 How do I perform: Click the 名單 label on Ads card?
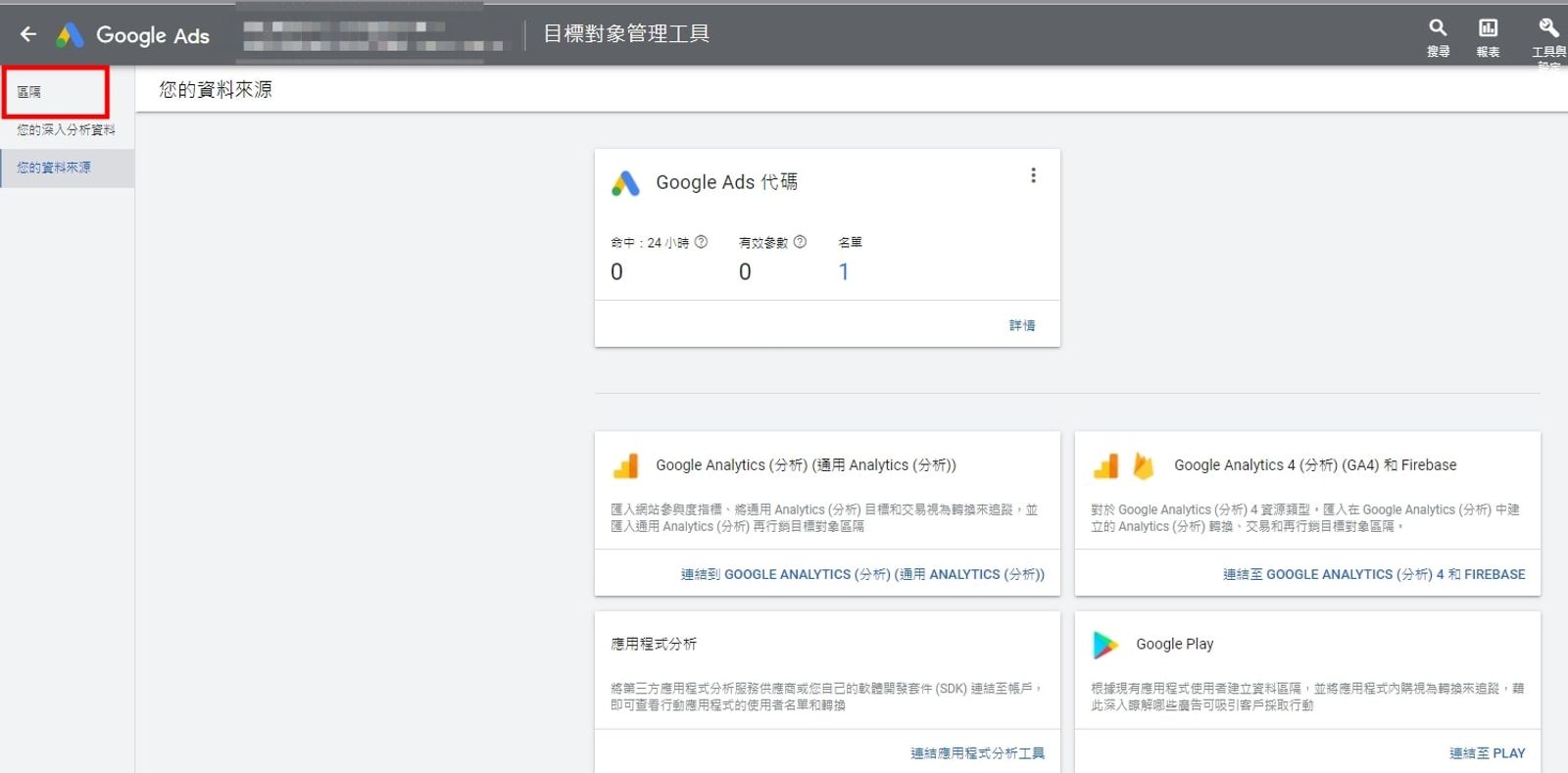coord(850,242)
